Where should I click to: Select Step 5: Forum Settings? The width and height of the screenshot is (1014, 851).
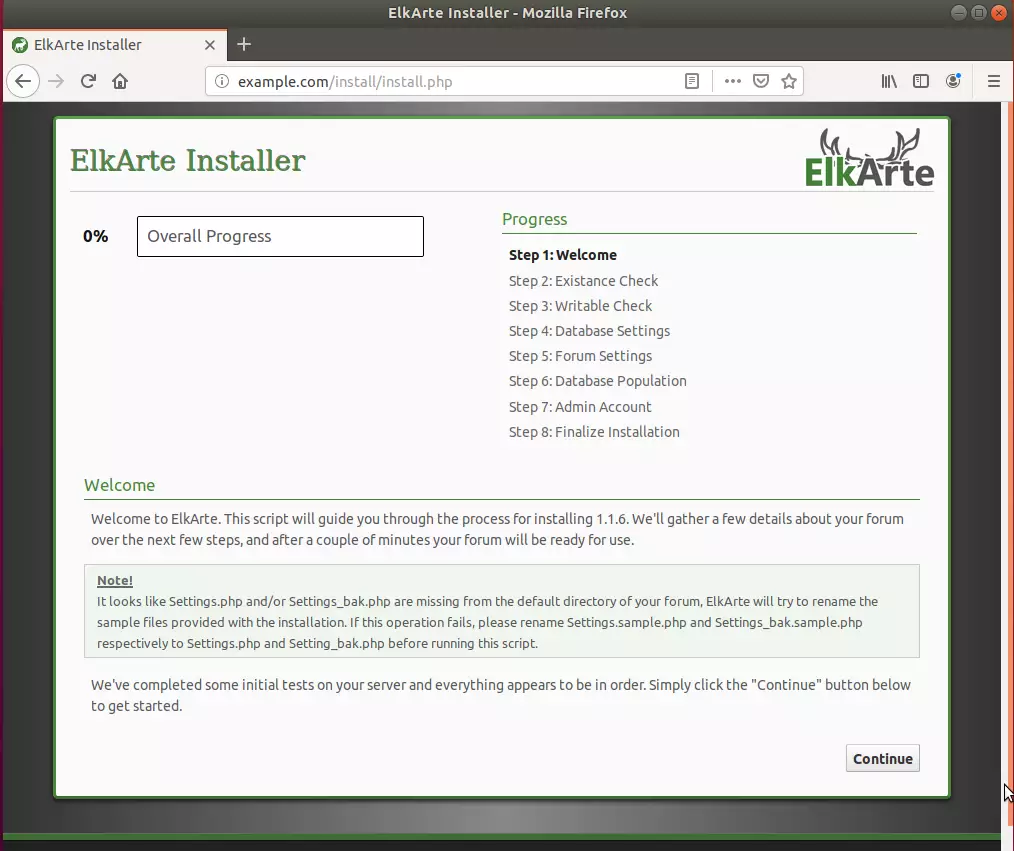click(x=580, y=356)
